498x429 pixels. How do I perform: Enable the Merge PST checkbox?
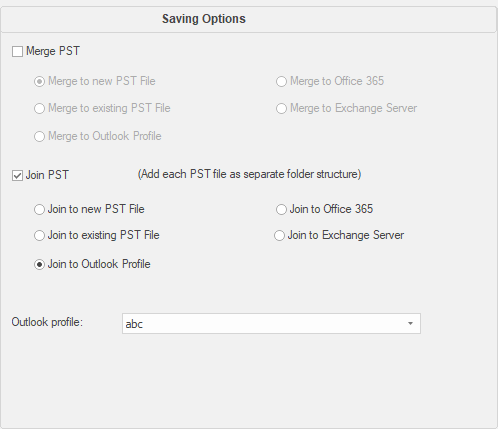click(17, 52)
